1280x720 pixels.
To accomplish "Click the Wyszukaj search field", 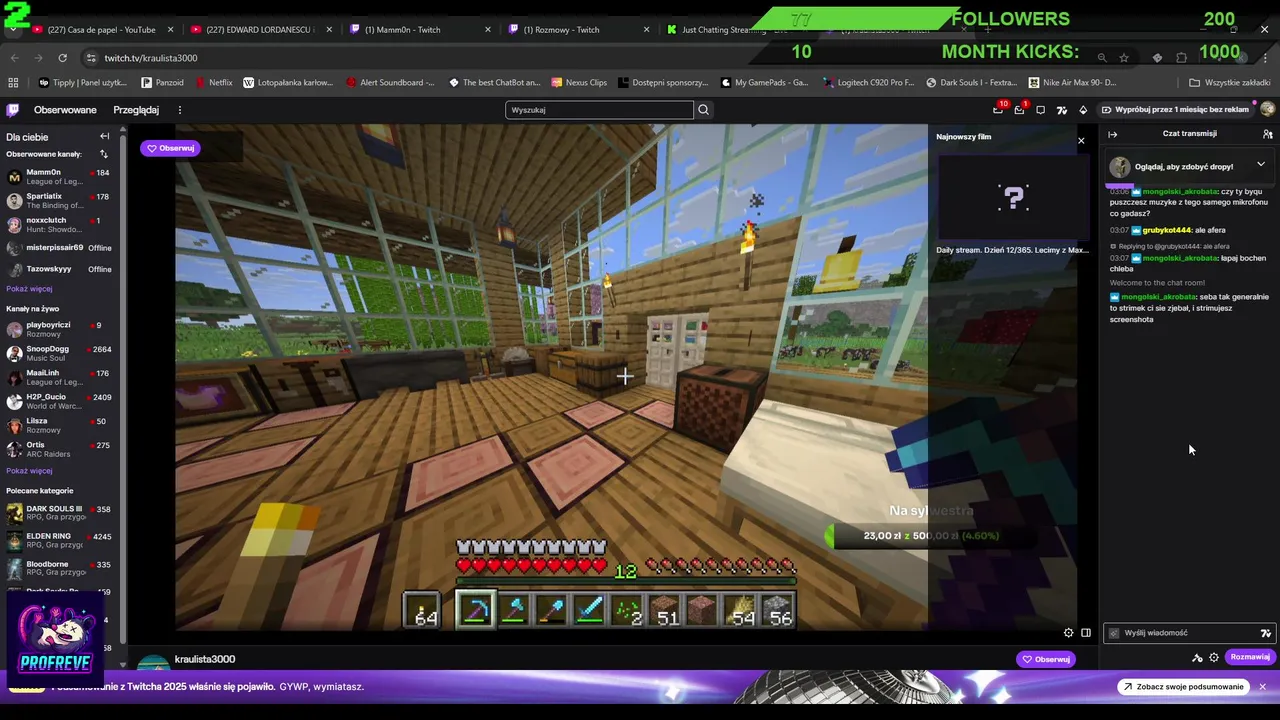I will (x=599, y=110).
